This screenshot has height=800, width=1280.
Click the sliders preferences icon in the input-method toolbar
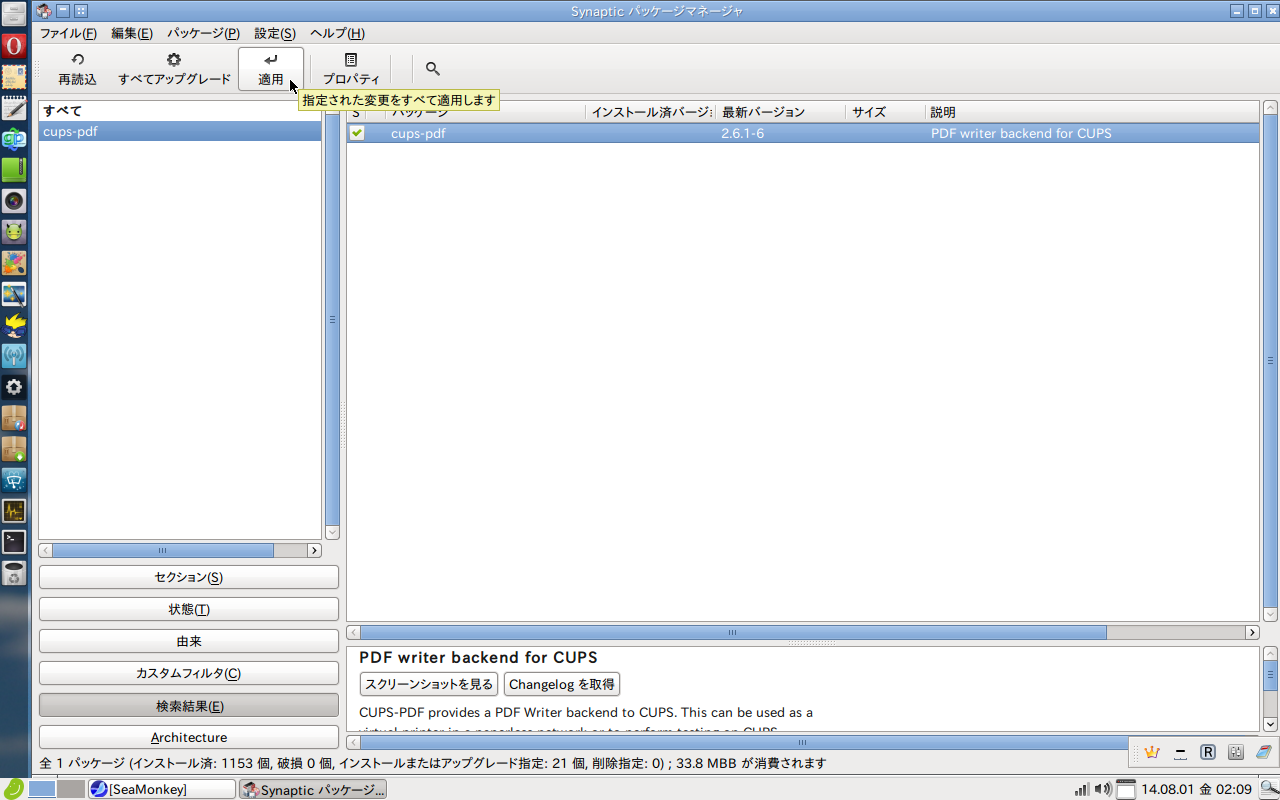[x=1236, y=752]
